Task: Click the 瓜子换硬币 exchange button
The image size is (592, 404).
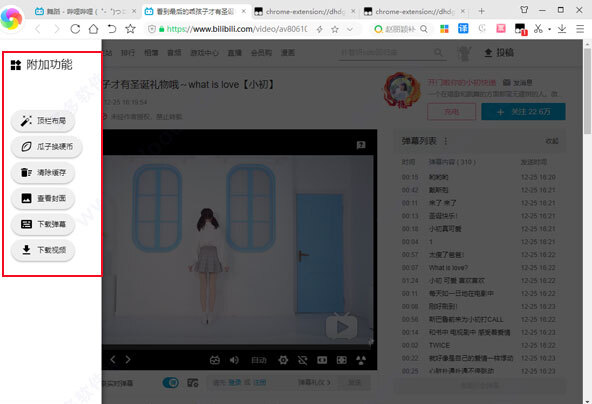Action: pos(46,147)
